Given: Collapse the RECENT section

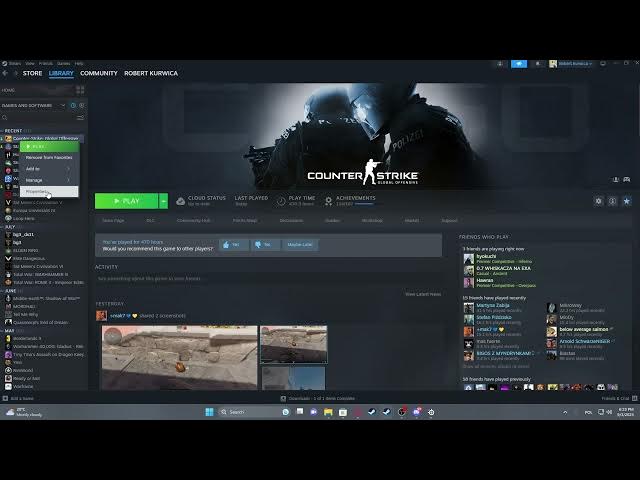Looking at the screenshot, I should 13,131.
